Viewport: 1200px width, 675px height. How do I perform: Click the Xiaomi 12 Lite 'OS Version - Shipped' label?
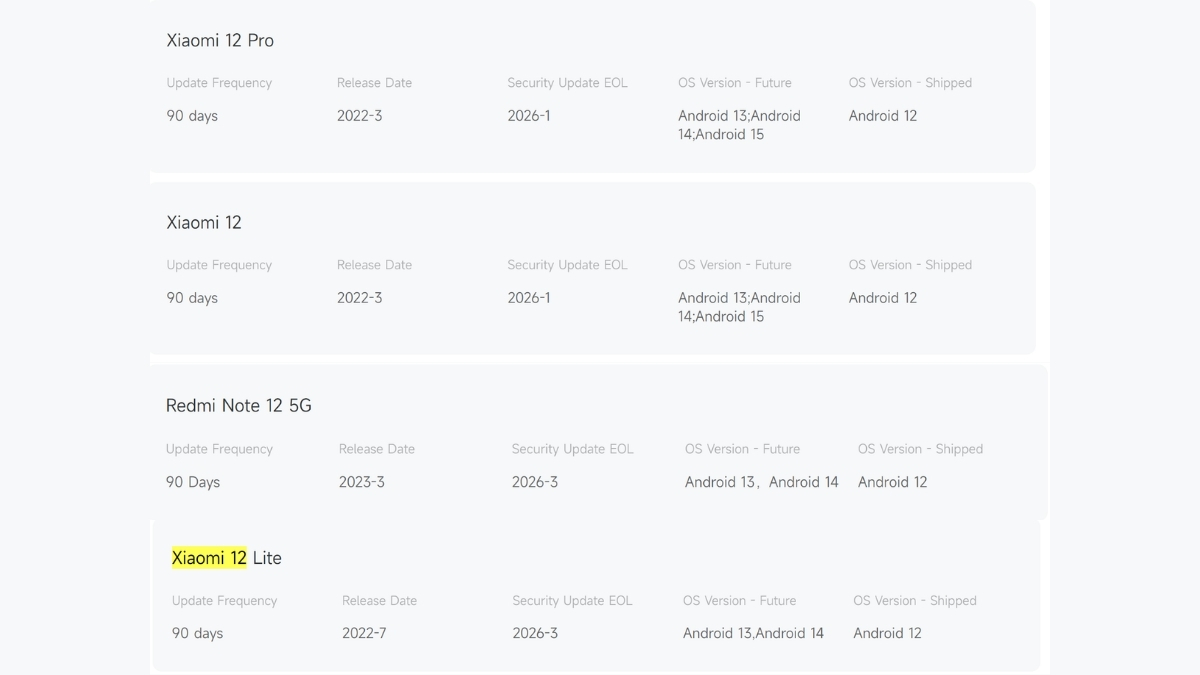pyautogui.click(x=914, y=601)
